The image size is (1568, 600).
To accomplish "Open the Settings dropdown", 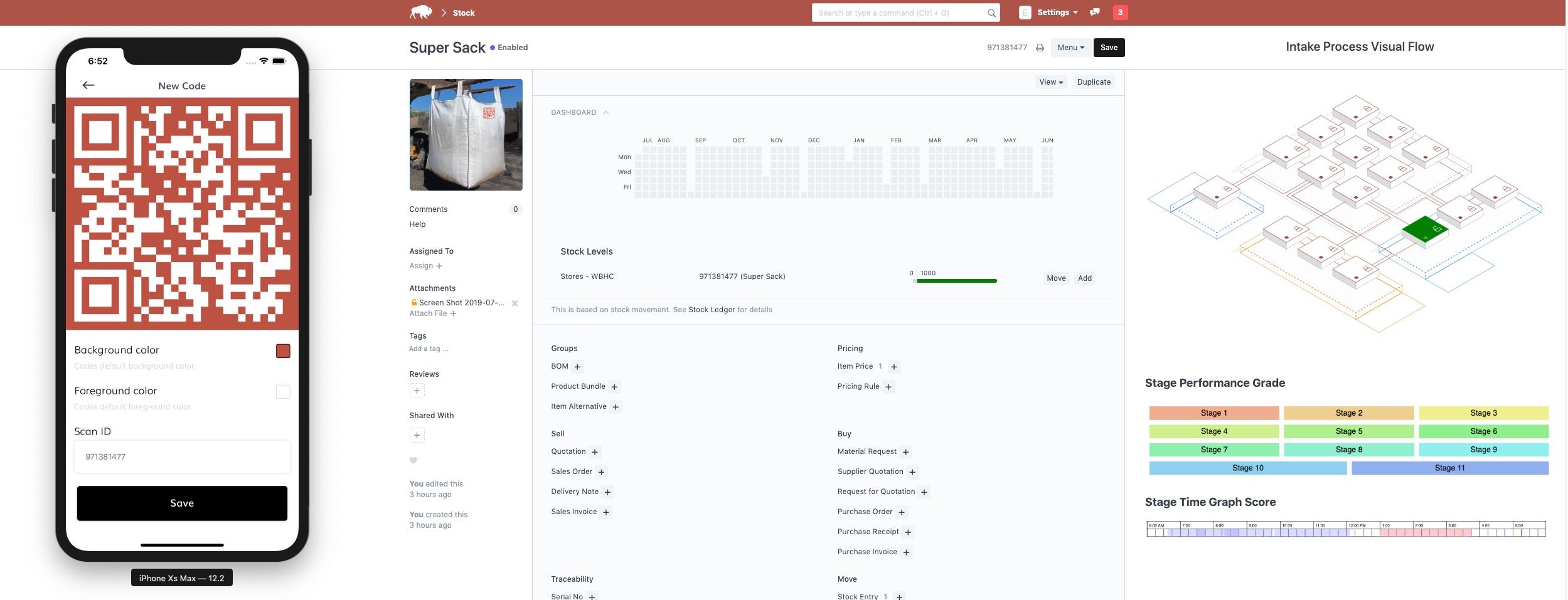I will pyautogui.click(x=1057, y=13).
